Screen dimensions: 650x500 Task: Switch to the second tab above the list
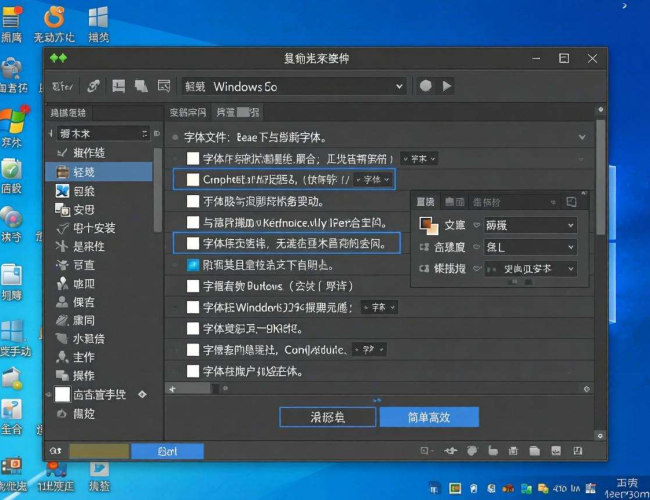238,112
